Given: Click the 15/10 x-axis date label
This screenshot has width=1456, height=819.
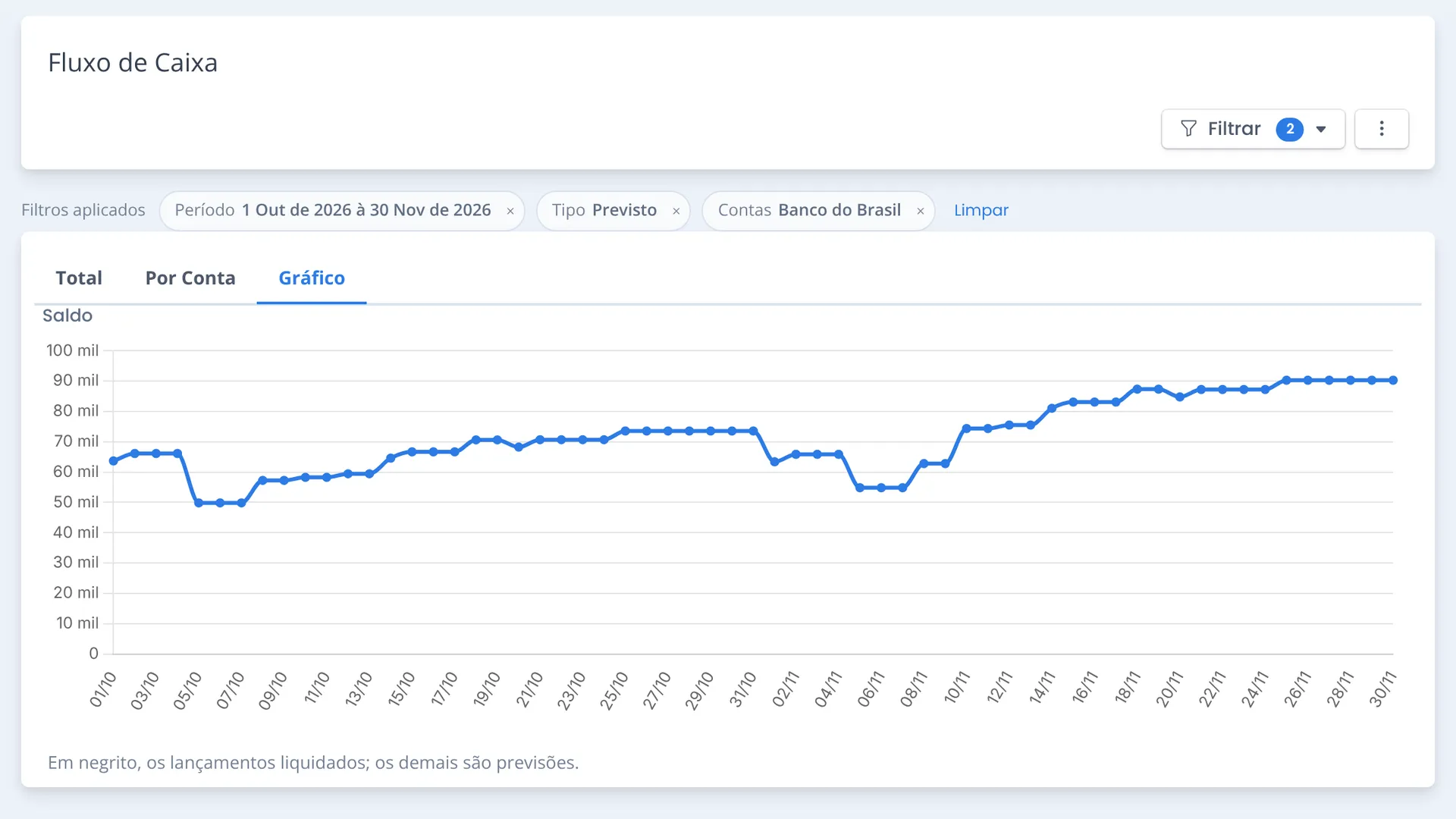Looking at the screenshot, I should [401, 689].
